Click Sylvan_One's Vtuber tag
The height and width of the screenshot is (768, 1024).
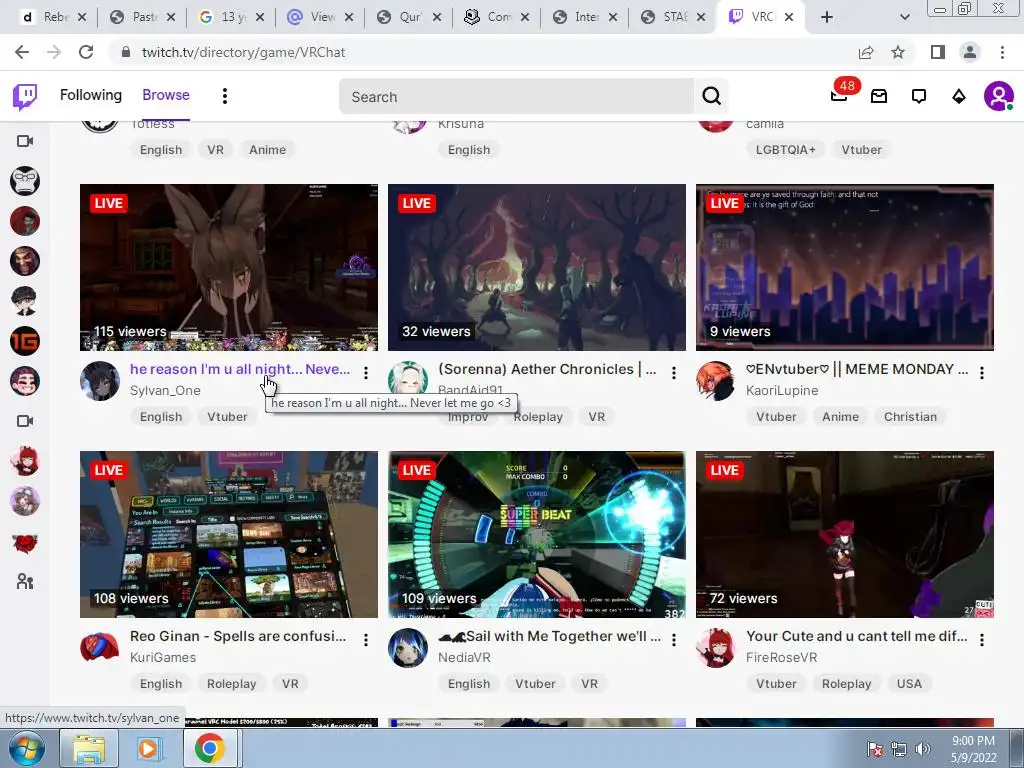(227, 417)
